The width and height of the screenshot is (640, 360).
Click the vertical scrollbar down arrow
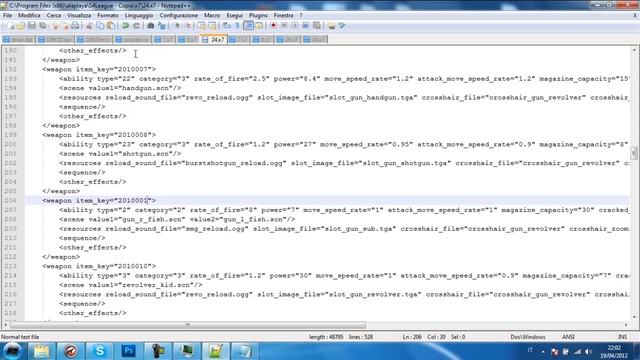coord(634,317)
